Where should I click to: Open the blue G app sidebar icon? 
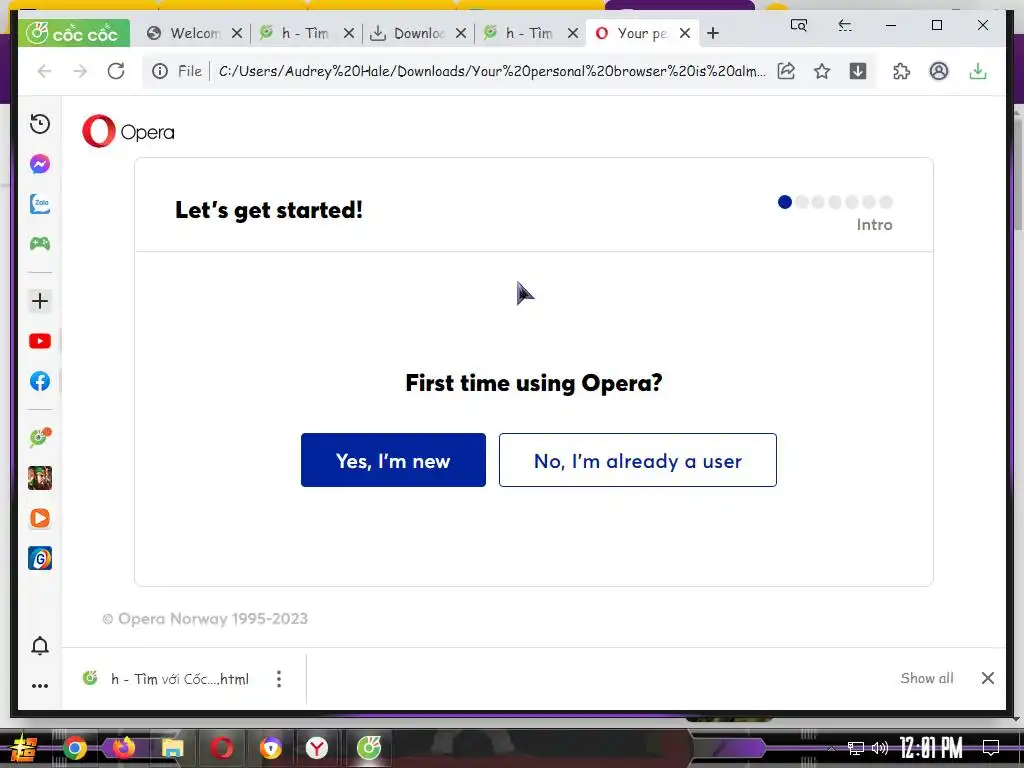tap(40, 558)
